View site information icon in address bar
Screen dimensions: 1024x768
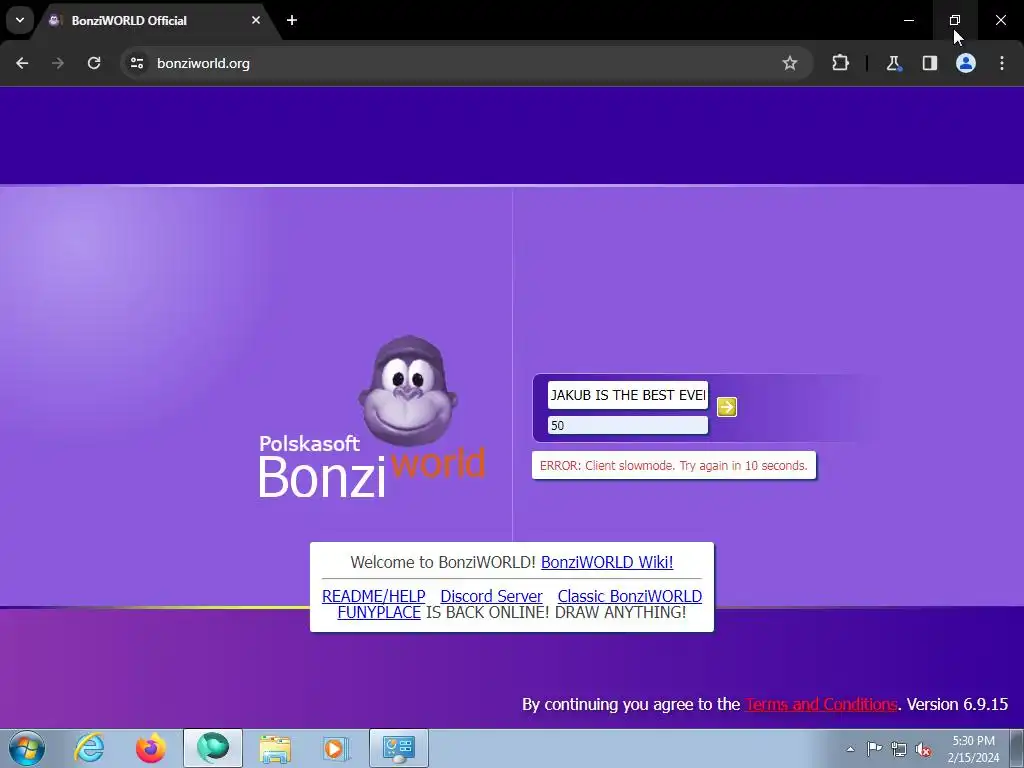pos(136,63)
